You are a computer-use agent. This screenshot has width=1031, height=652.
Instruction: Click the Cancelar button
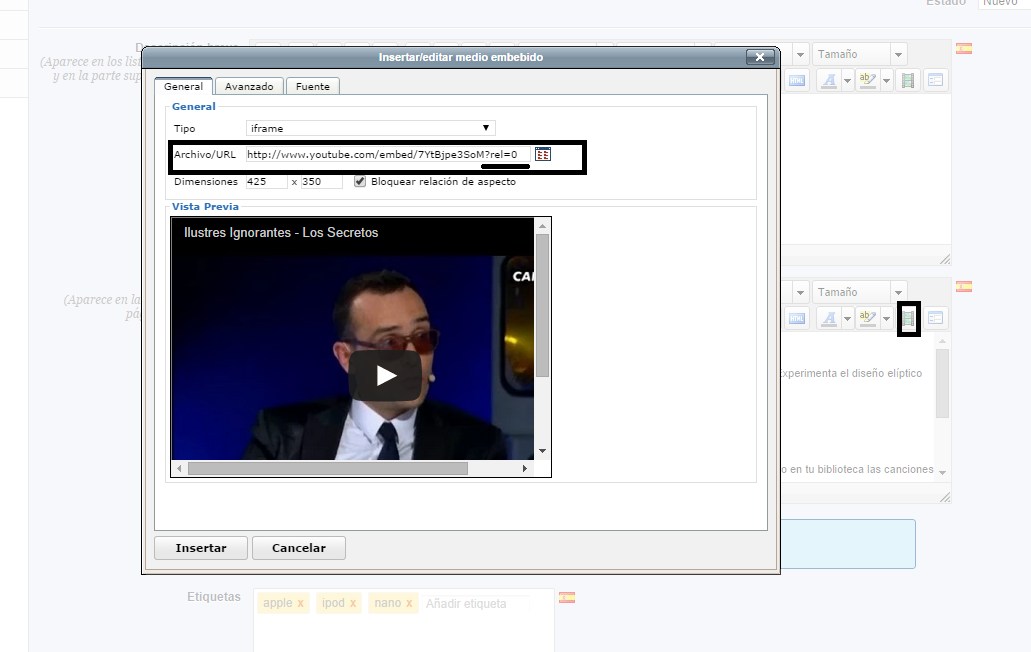pos(298,548)
